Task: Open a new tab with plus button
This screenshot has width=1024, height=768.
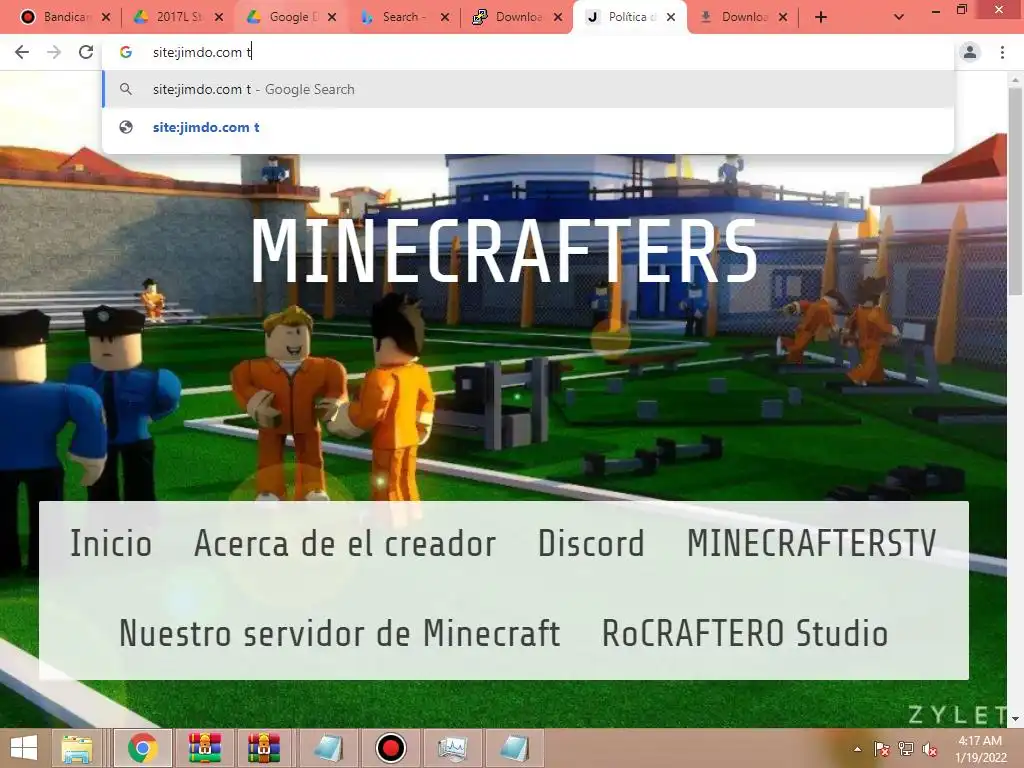Action: click(x=821, y=17)
